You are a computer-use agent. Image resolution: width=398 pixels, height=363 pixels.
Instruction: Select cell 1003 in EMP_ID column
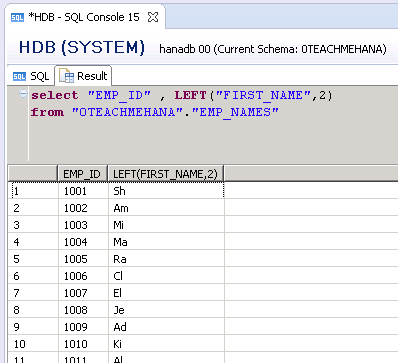(x=83, y=225)
